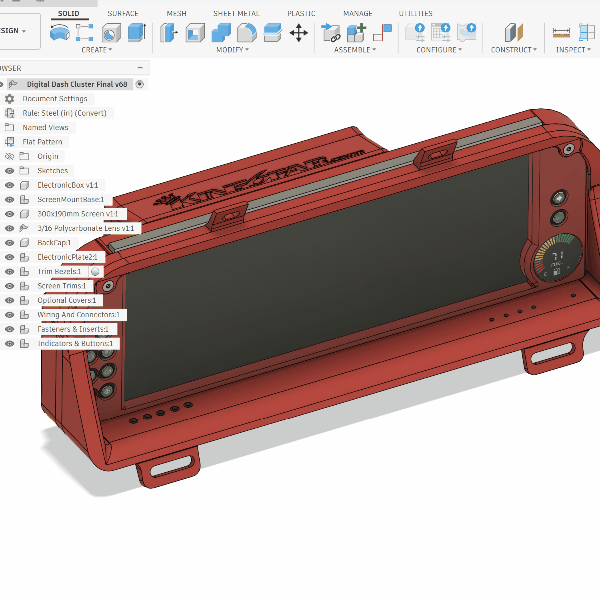Activate the Move/Copy arrows tool
Viewport: 600px width, 600px height.
coord(299,33)
